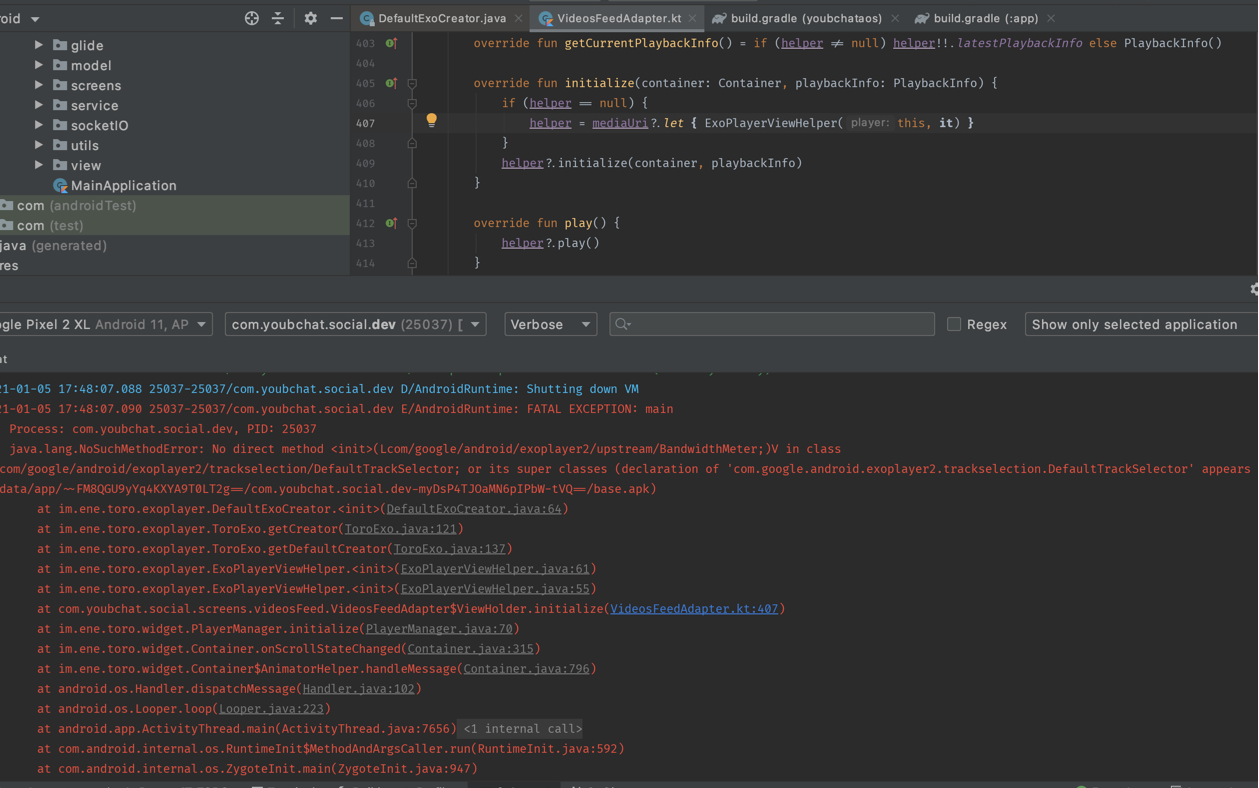Open Looper.java:223 link
The image size is (1259, 788).
click(x=271, y=709)
